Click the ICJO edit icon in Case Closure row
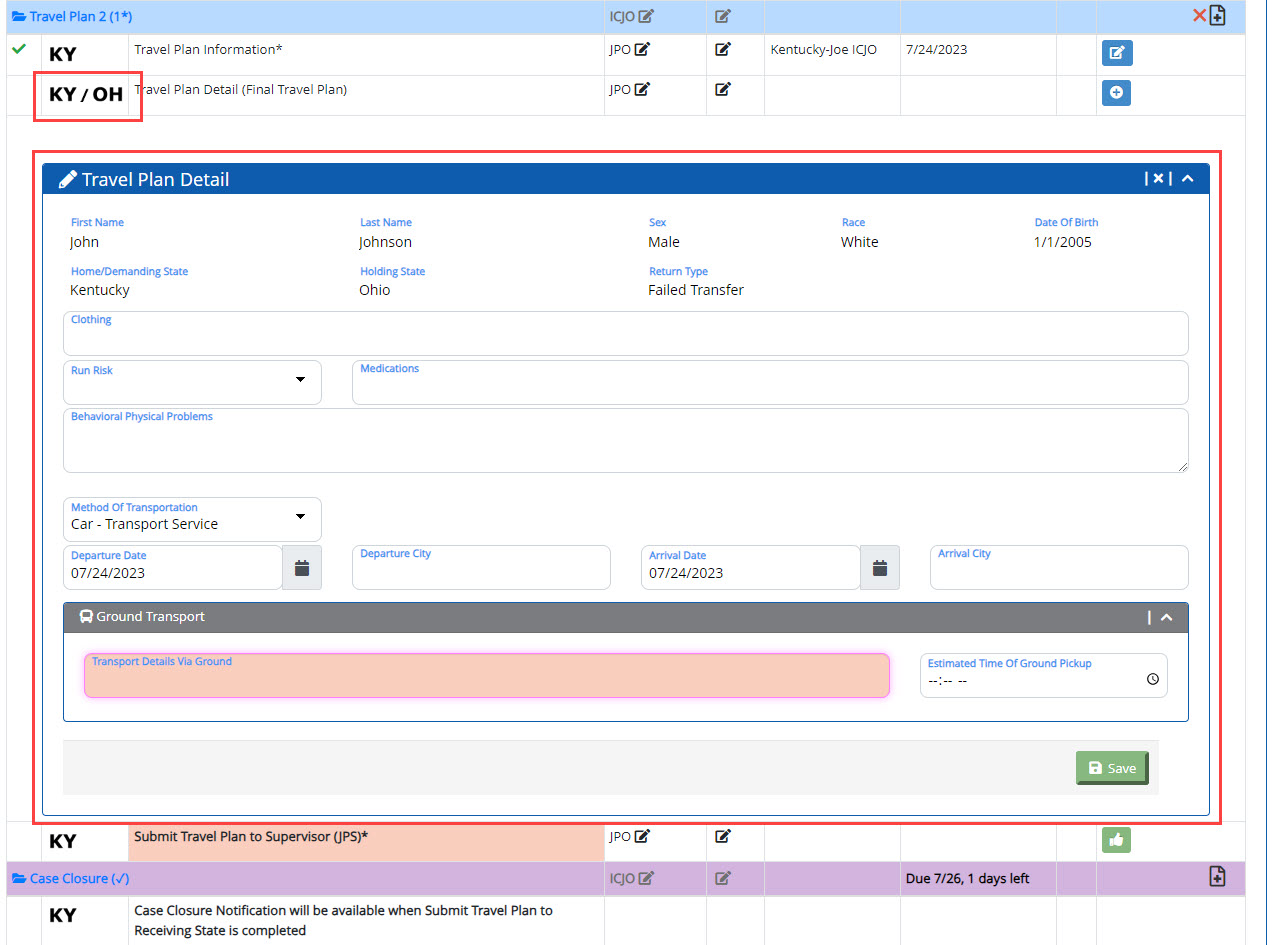The height and width of the screenshot is (945, 1274). pos(646,878)
